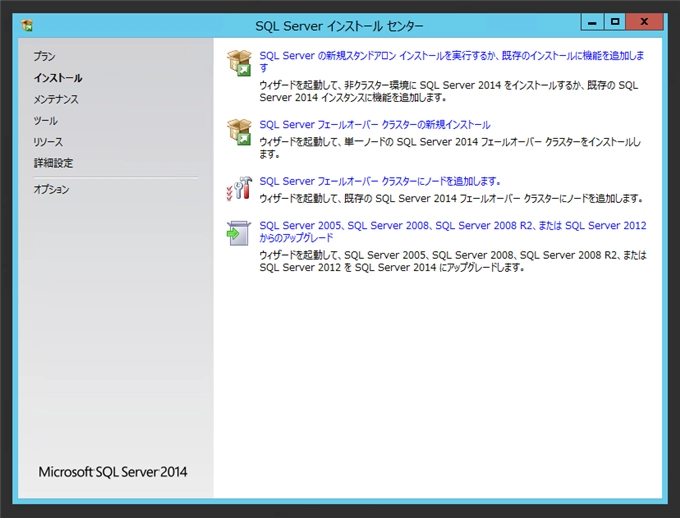Click the new standalone installation box icon
The image size is (680, 518).
(239, 63)
